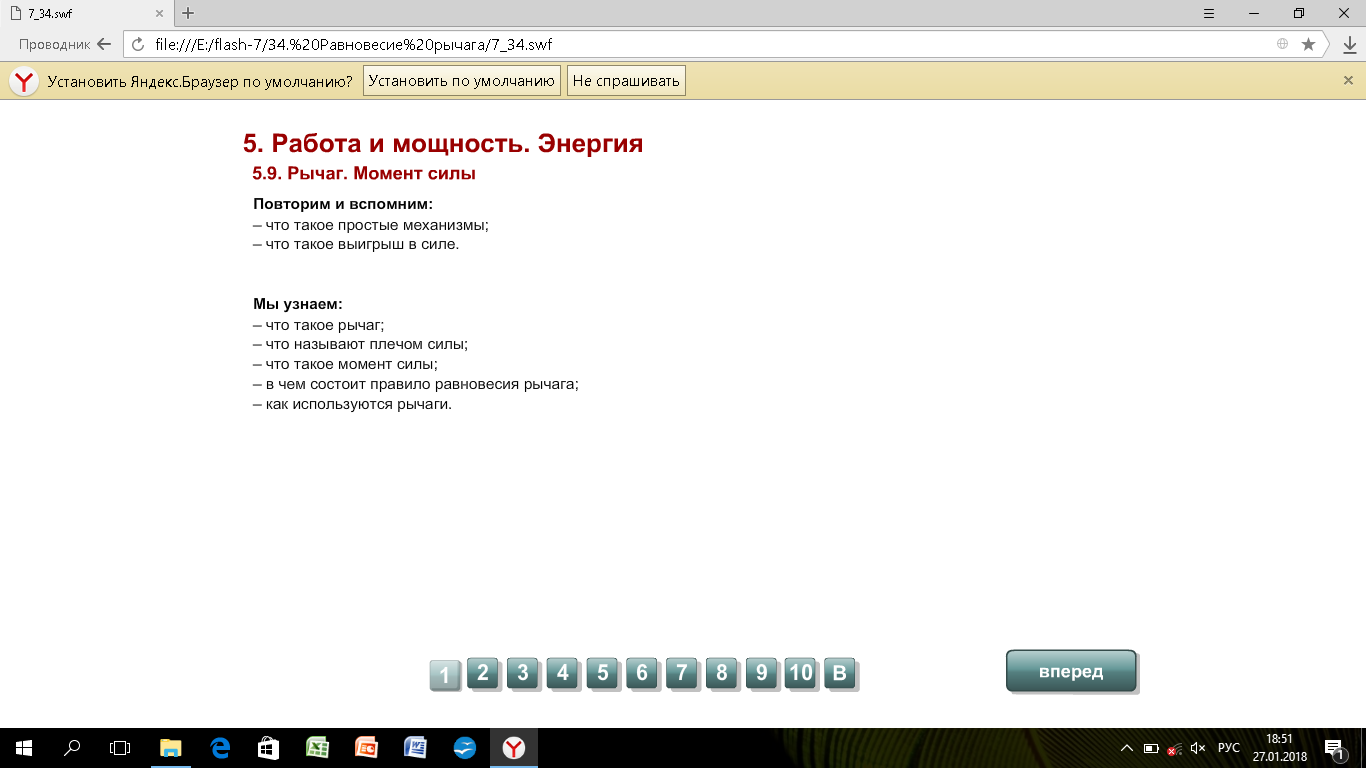Open Microsoft Store from taskbar
This screenshot has height=768, width=1366.
[x=269, y=747]
